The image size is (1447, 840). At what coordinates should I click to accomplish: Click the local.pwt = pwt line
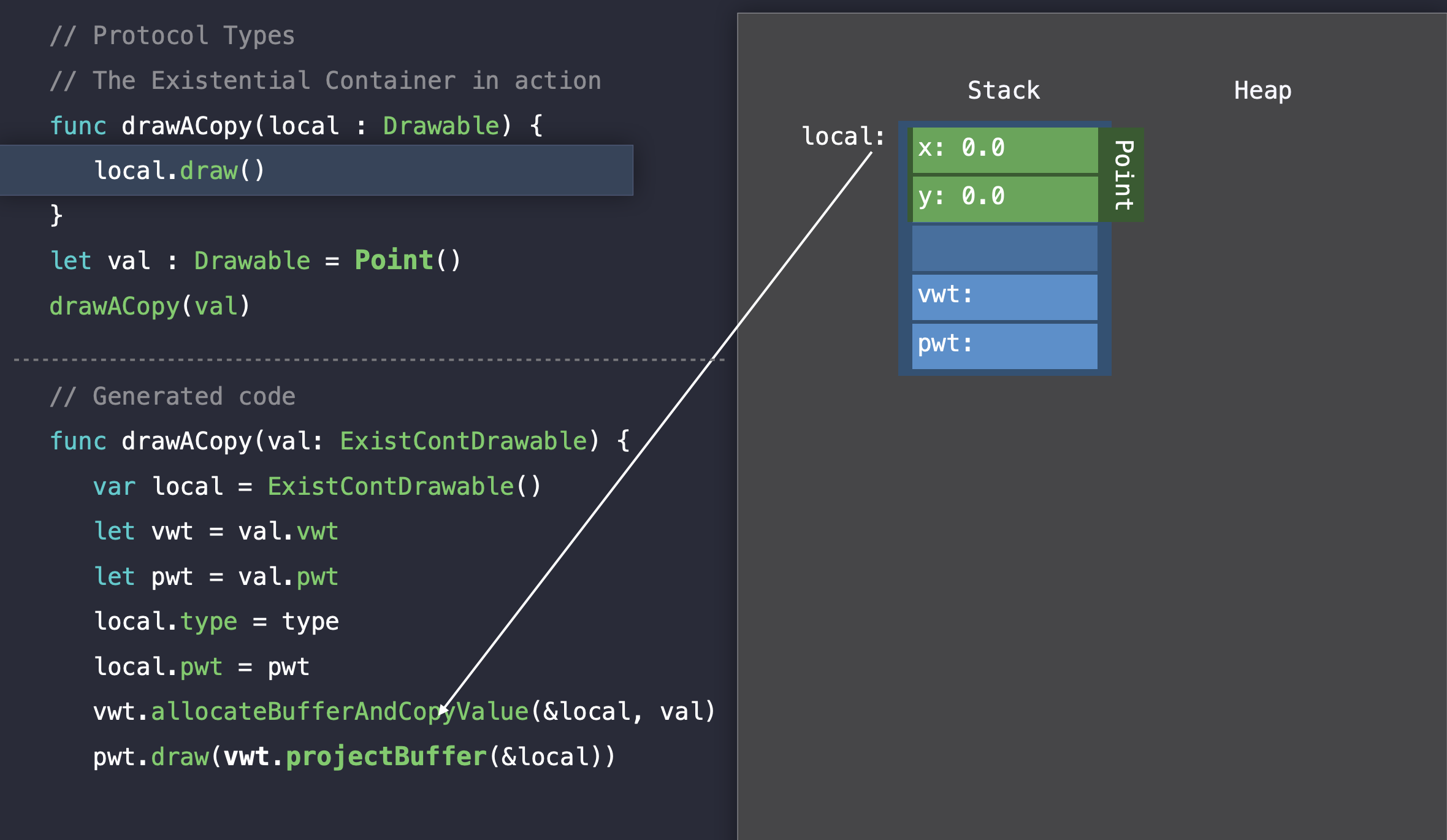(x=201, y=666)
